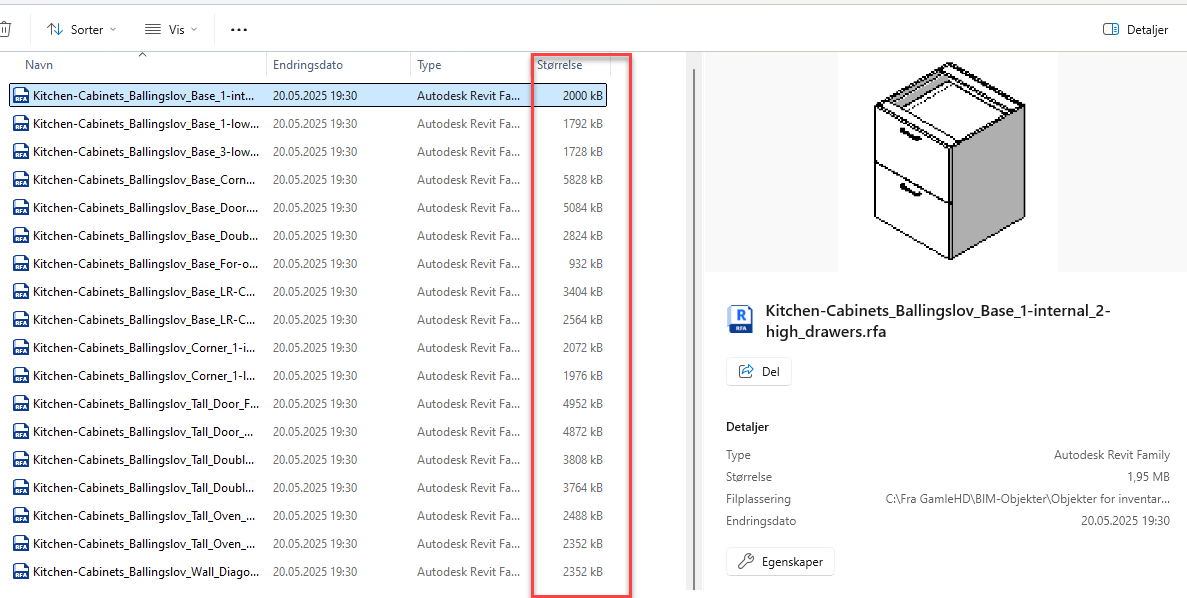Click the 2488 kB size cell
1187x598 pixels.
point(583,515)
